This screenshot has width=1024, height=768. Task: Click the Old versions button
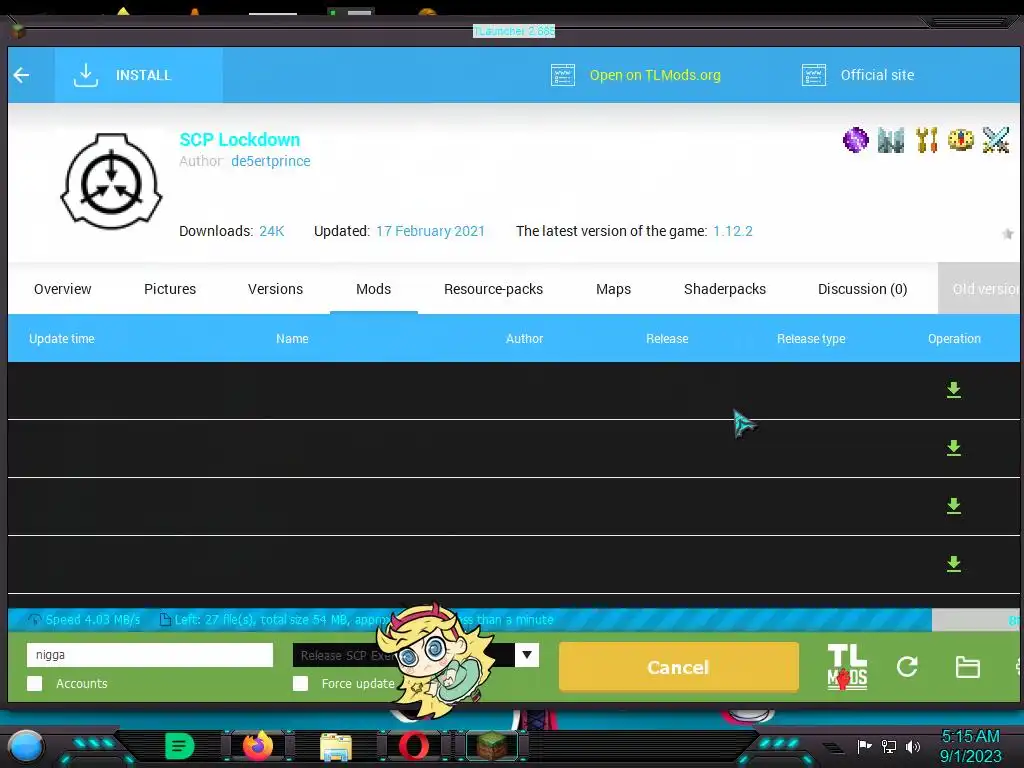(x=979, y=289)
